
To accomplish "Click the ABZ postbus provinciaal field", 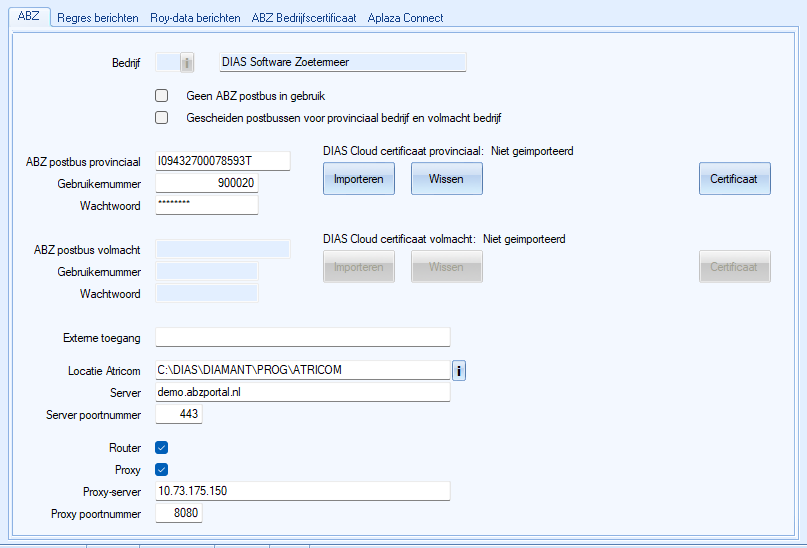I will [x=223, y=161].
